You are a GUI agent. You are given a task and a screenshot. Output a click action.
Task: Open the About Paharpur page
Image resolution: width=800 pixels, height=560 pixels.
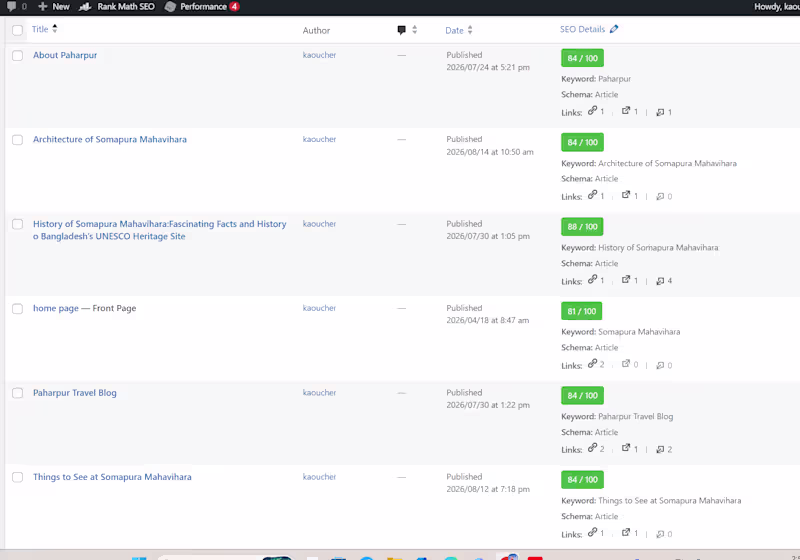pyautogui.click(x=65, y=55)
